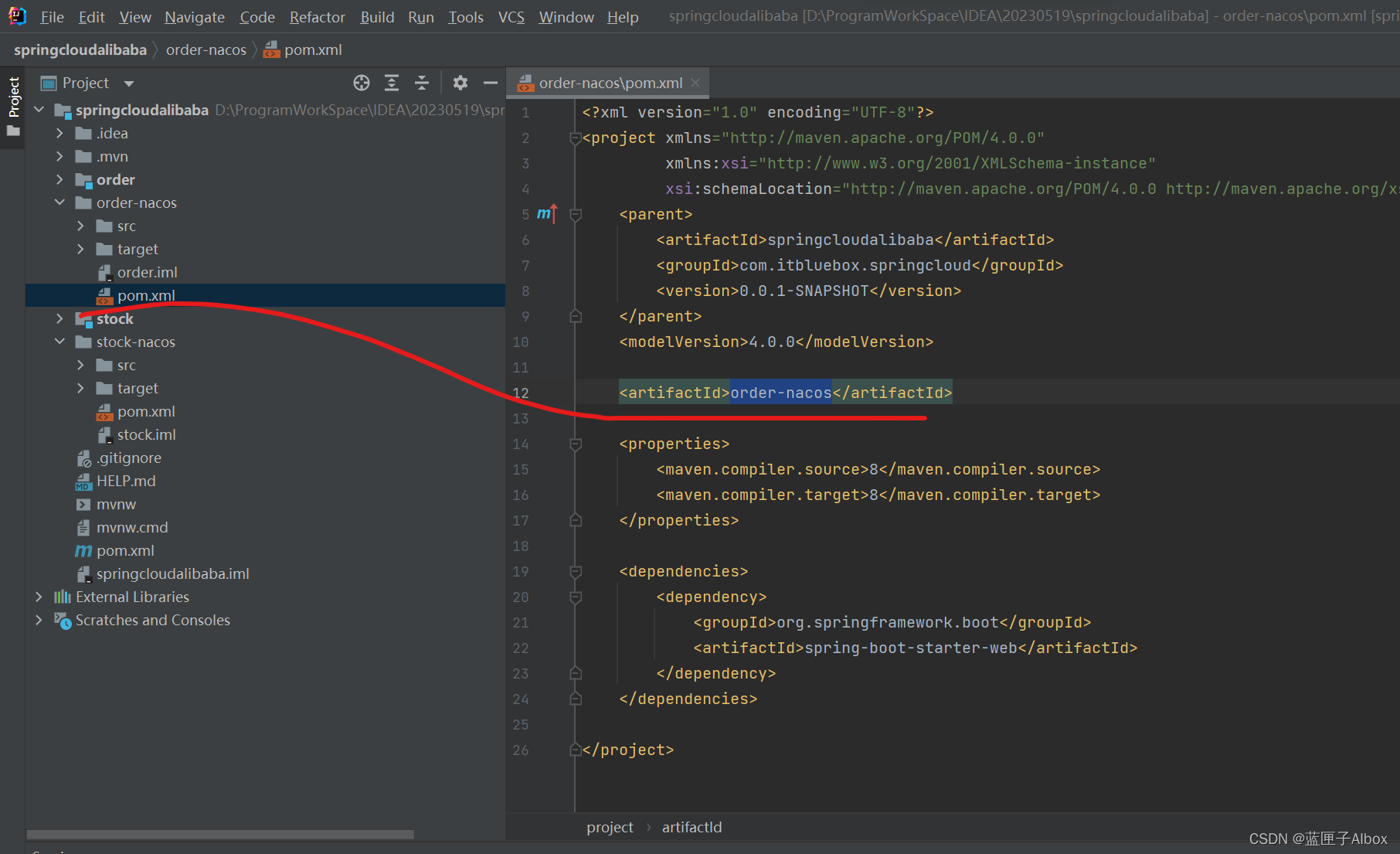Collapse the stock-nacos folder
The width and height of the screenshot is (1400, 854).
coord(59,342)
